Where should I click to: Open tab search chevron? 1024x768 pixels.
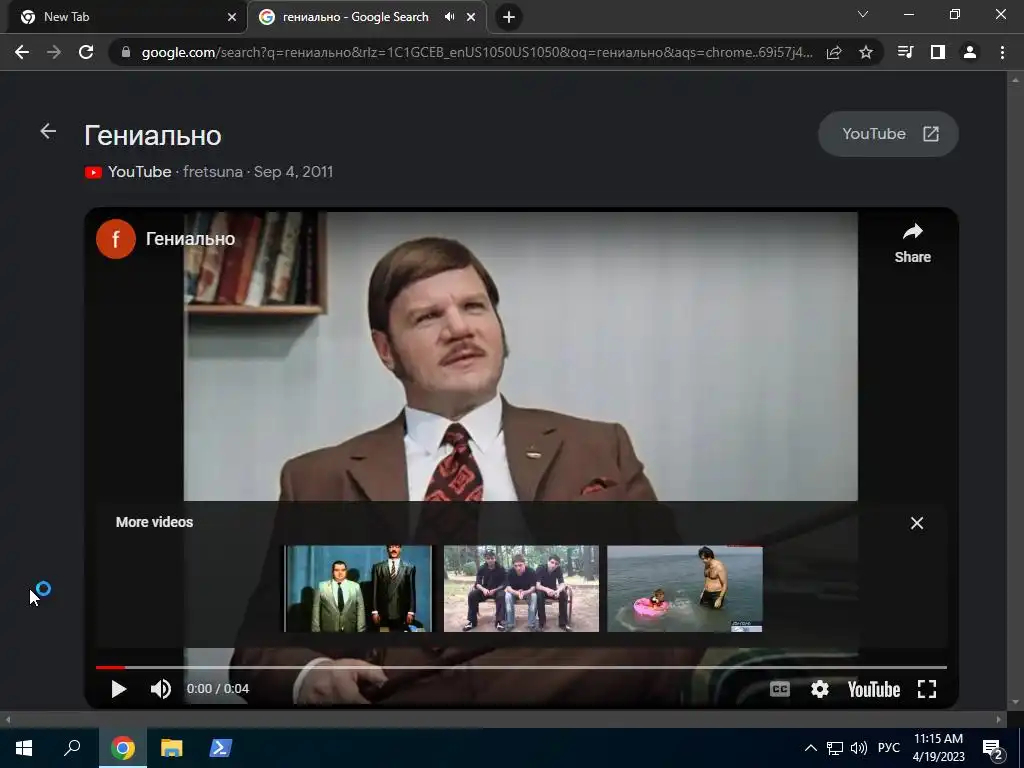click(863, 14)
